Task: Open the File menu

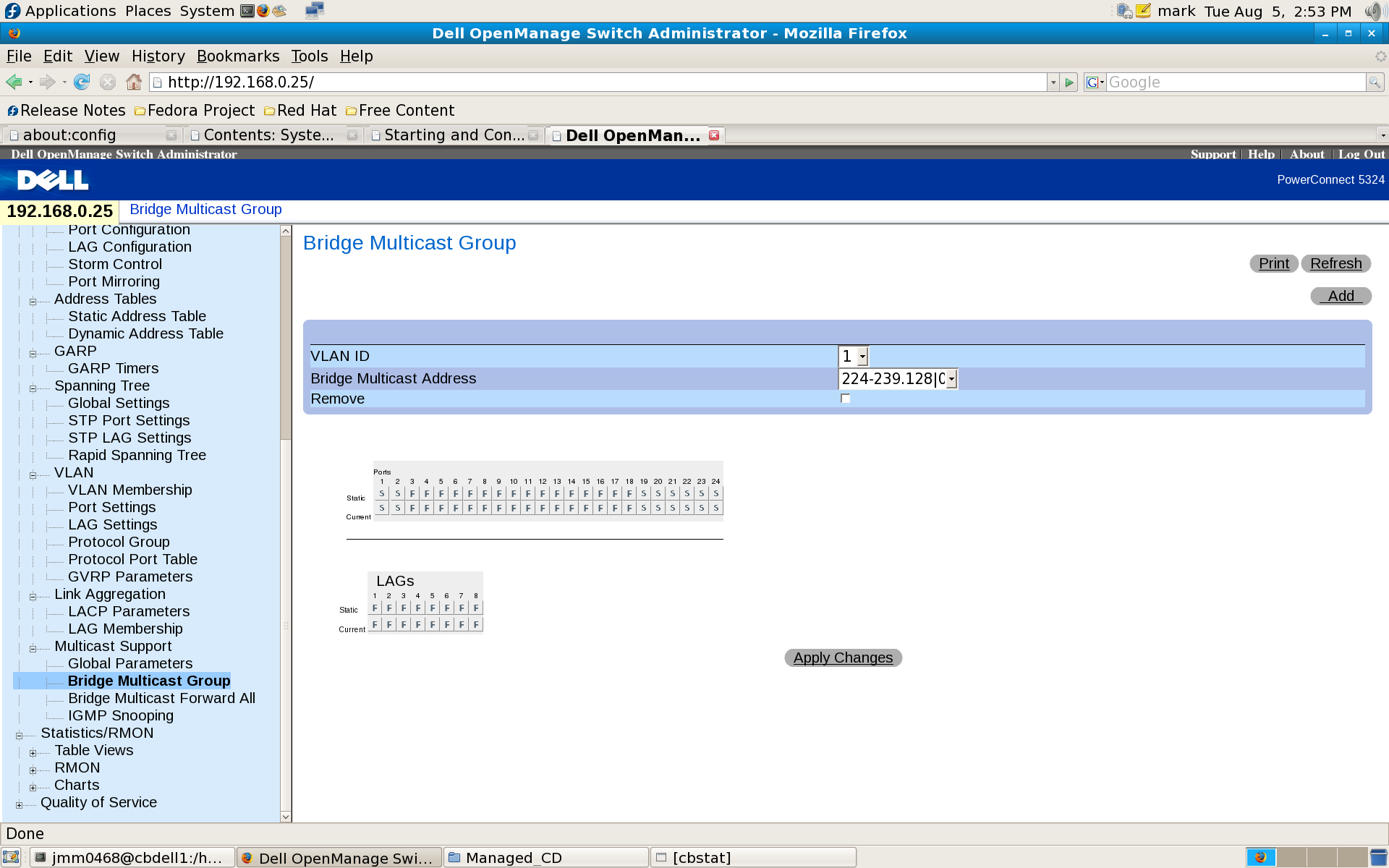Action: [x=19, y=56]
